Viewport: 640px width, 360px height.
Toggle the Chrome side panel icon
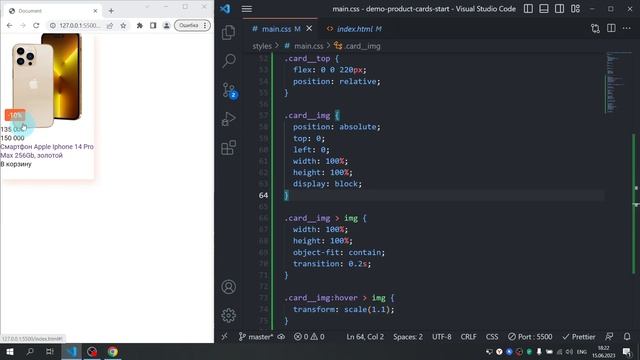pyautogui.click(x=153, y=25)
